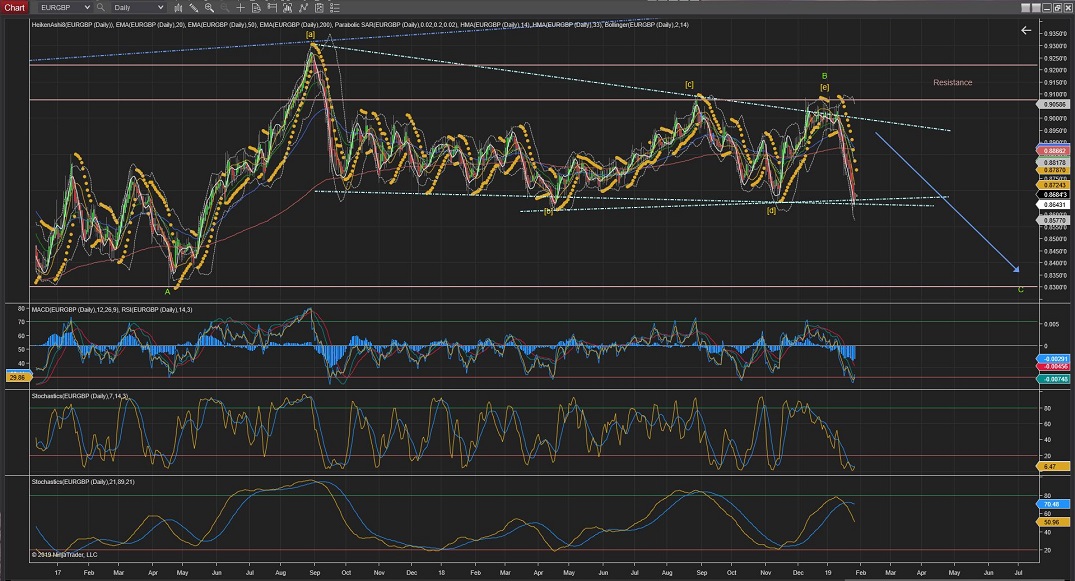Click the grey 0.85770 price marker

[1054, 221]
